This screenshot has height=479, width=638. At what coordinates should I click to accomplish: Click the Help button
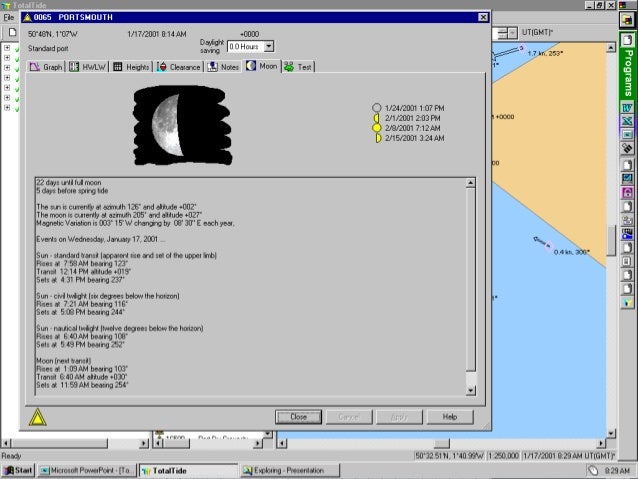(449, 416)
